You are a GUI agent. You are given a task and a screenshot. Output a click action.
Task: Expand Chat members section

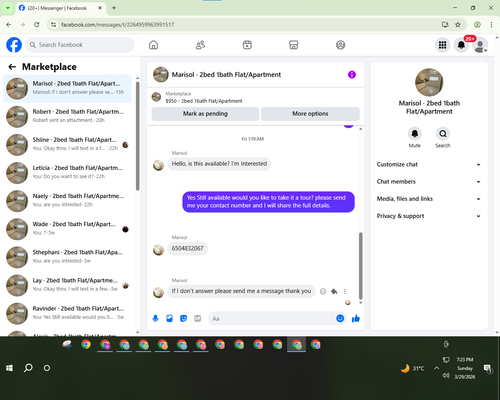click(x=429, y=182)
